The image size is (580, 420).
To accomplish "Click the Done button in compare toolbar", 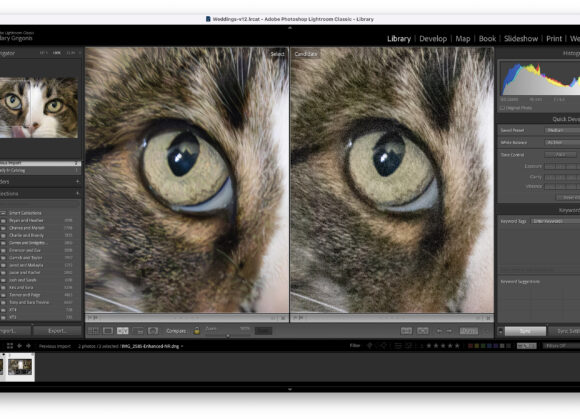I will coord(469,331).
